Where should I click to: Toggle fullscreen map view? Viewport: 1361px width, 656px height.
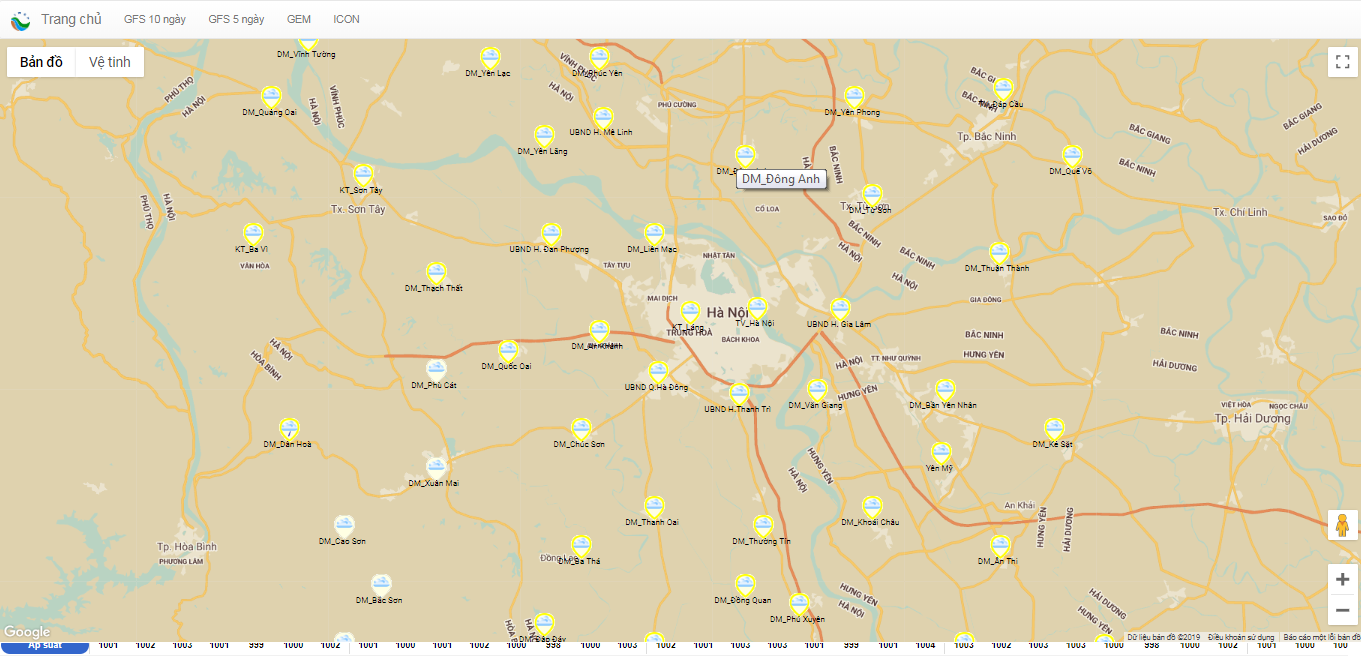1342,62
